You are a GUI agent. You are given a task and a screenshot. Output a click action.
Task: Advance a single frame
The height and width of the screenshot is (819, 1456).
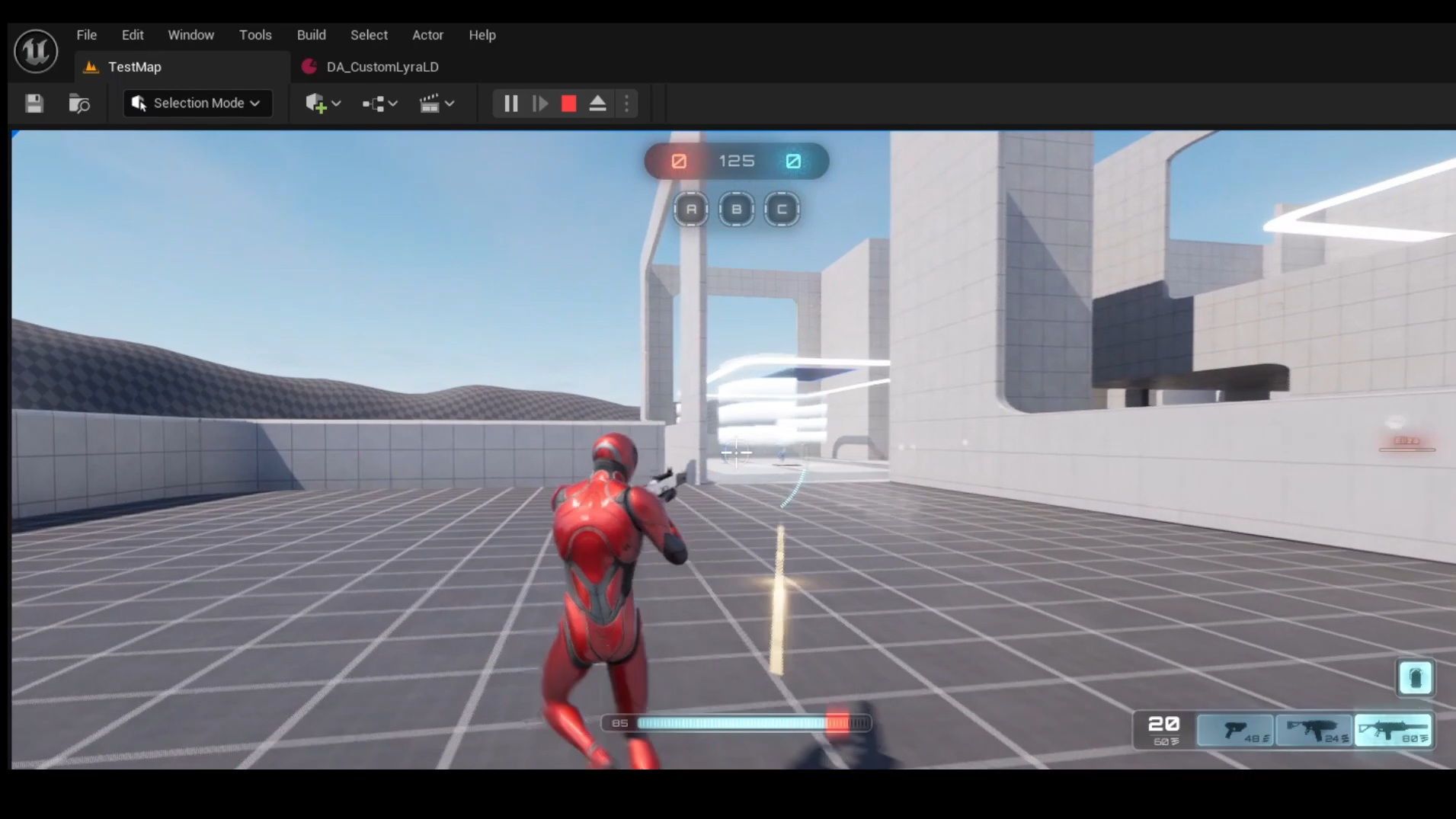coord(540,104)
